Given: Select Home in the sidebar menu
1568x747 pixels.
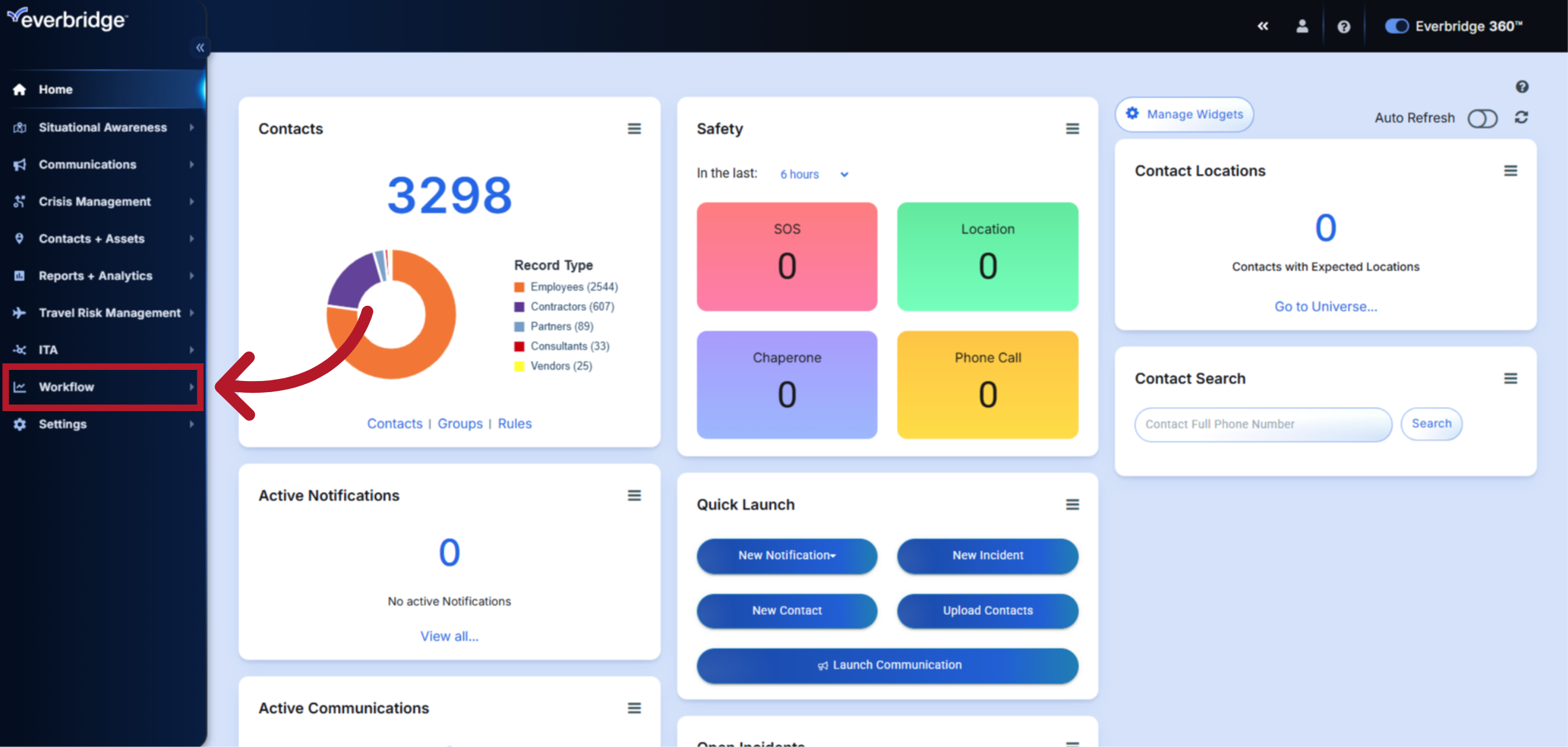Looking at the screenshot, I should (x=55, y=89).
